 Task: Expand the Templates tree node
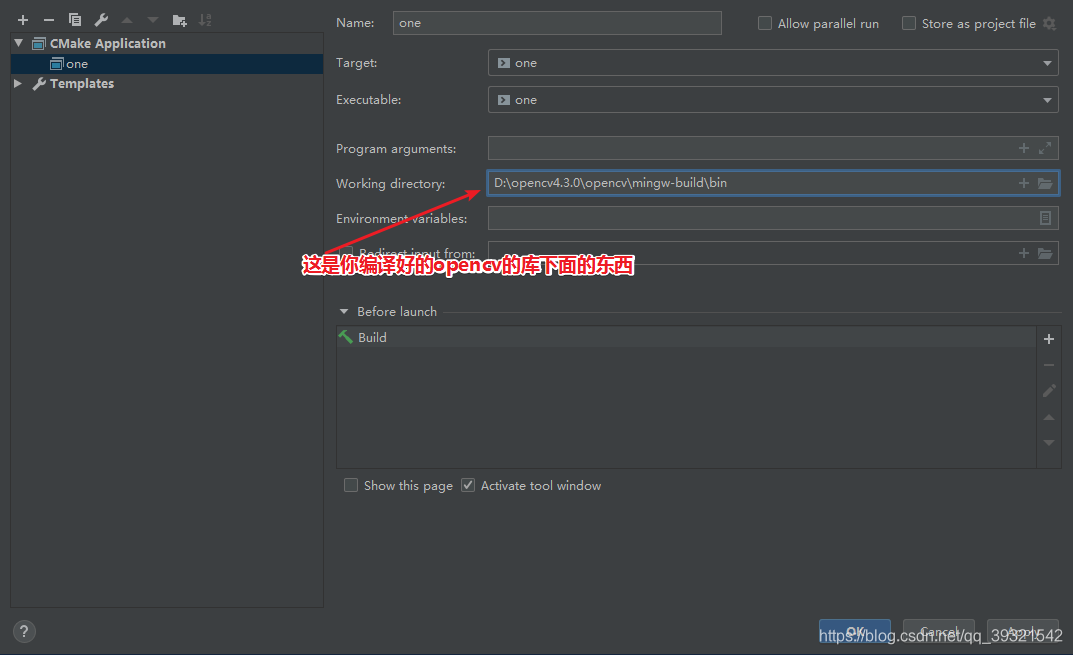coord(18,84)
